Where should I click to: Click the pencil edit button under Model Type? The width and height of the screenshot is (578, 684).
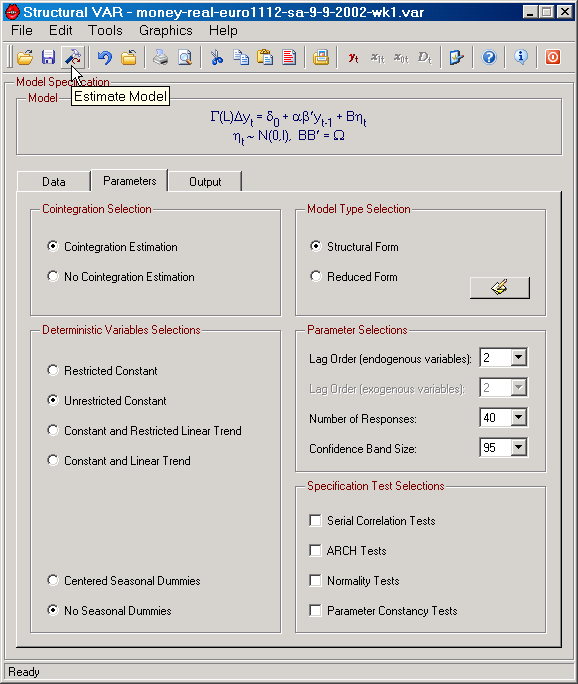pos(500,287)
